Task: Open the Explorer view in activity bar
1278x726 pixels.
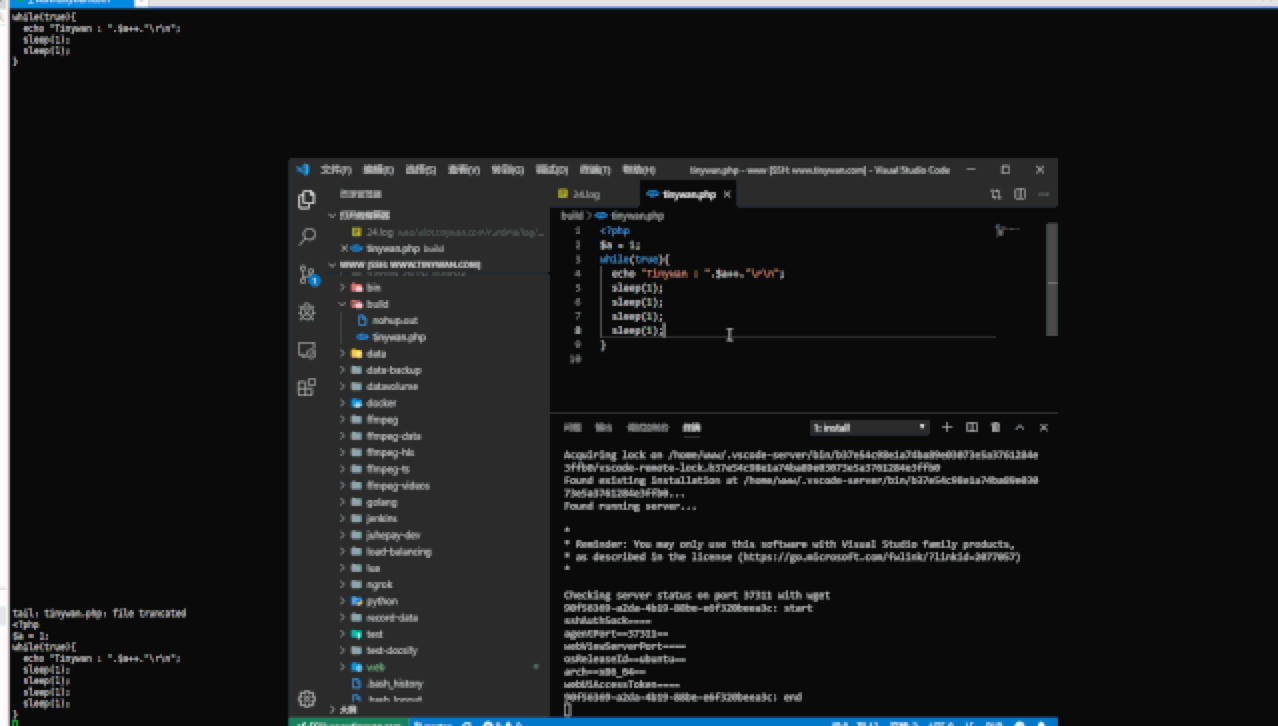Action: (307, 200)
